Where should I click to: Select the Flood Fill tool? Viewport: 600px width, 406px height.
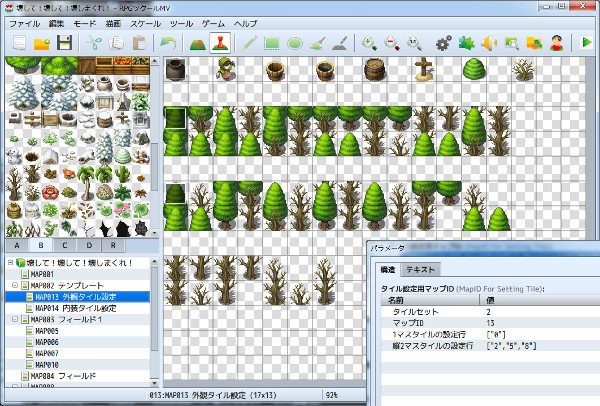click(317, 43)
